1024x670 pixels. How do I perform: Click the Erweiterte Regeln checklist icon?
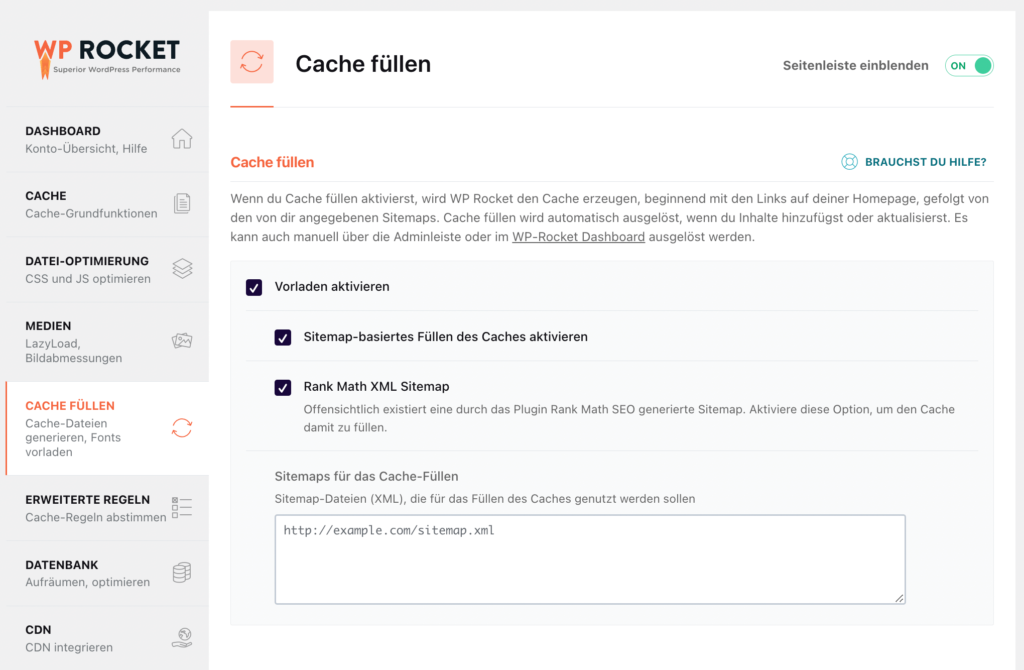point(182,507)
